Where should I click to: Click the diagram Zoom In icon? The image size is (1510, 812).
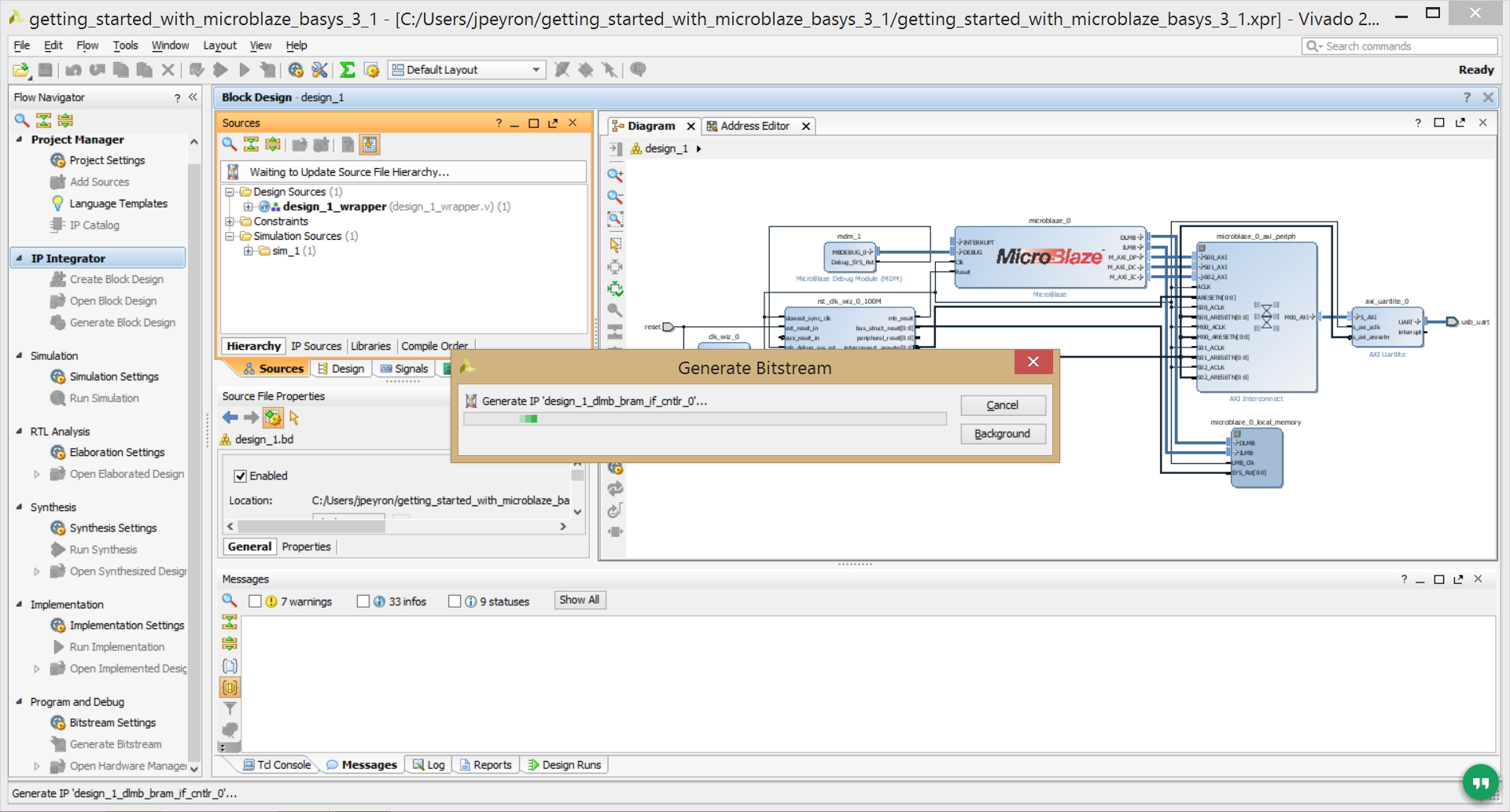point(615,175)
